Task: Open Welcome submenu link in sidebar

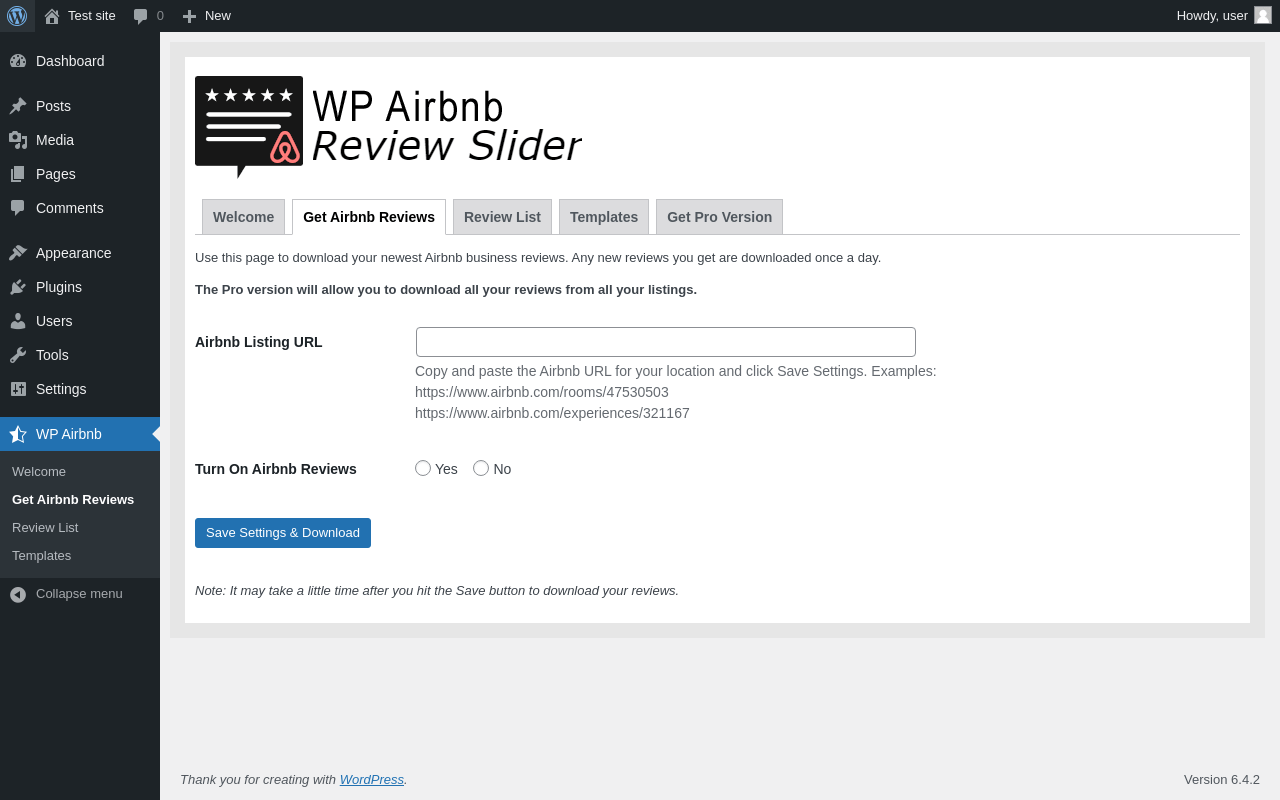Action: tap(39, 472)
